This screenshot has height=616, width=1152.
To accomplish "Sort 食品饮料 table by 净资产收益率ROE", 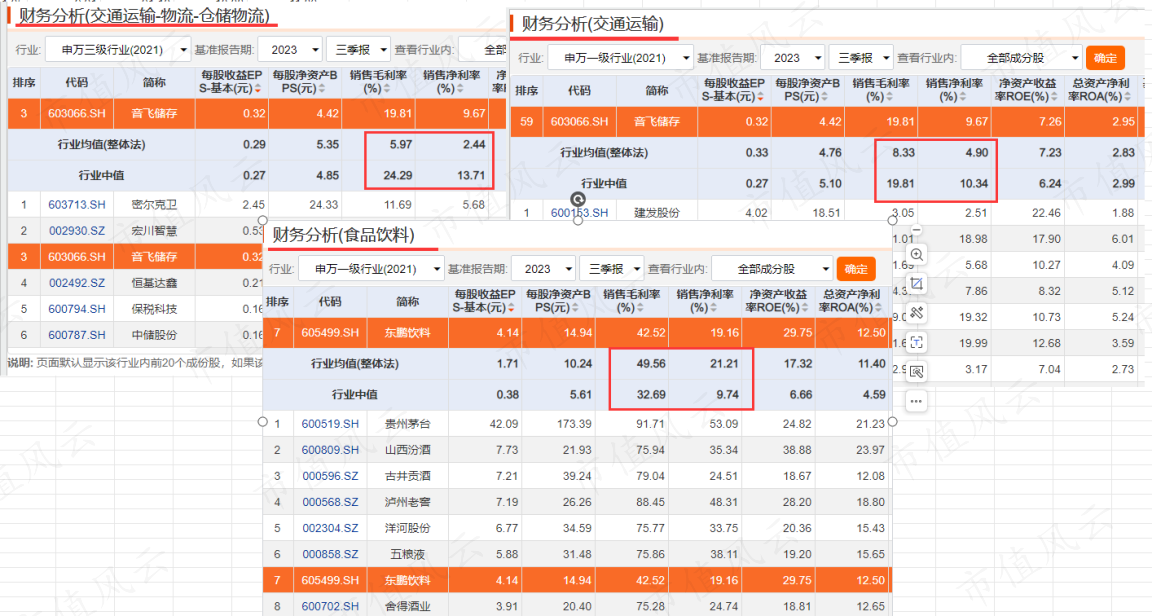I will [x=805, y=308].
